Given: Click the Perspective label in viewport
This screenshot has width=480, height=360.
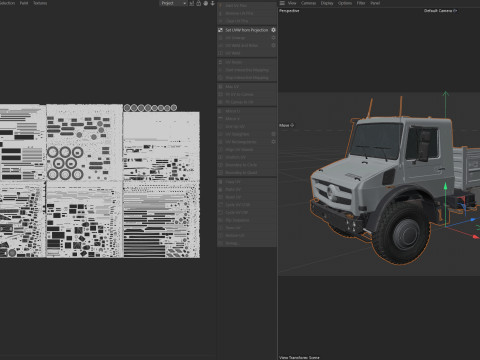Looking at the screenshot, I should tap(289, 11).
